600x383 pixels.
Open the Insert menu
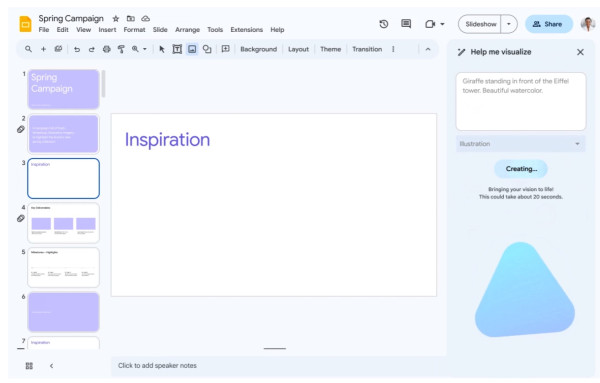point(107,29)
